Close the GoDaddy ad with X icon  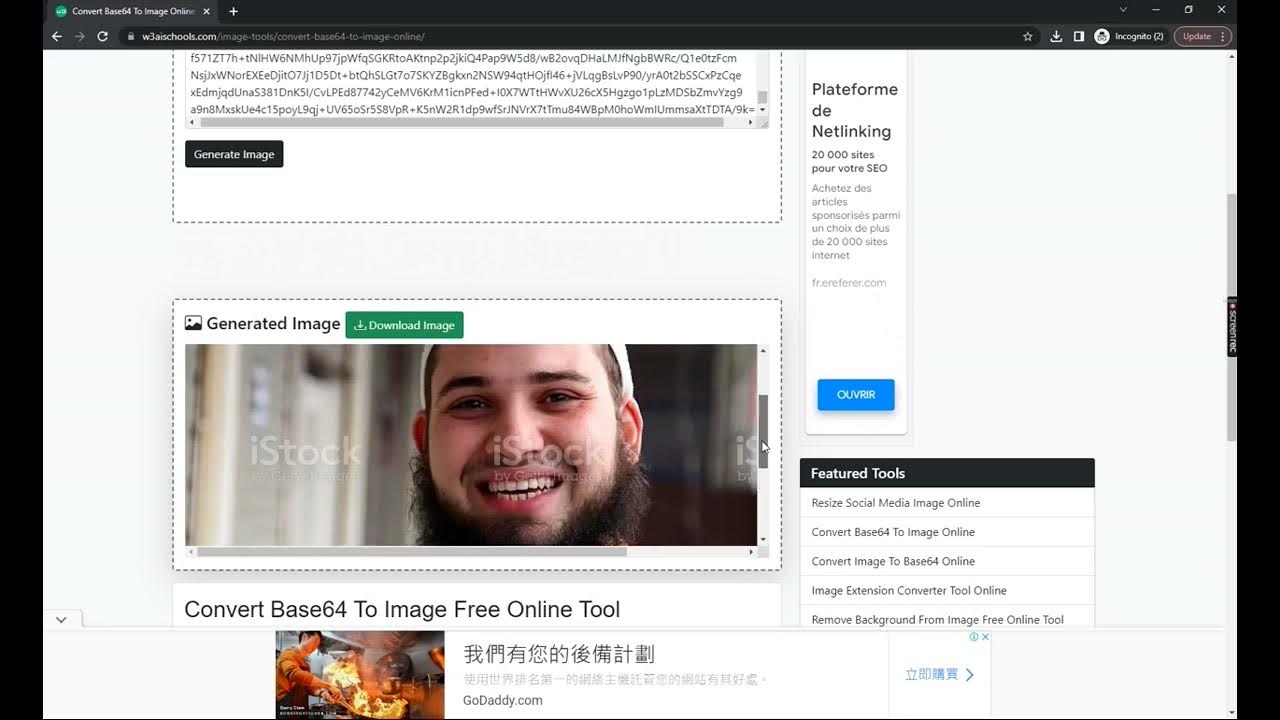tap(985, 637)
